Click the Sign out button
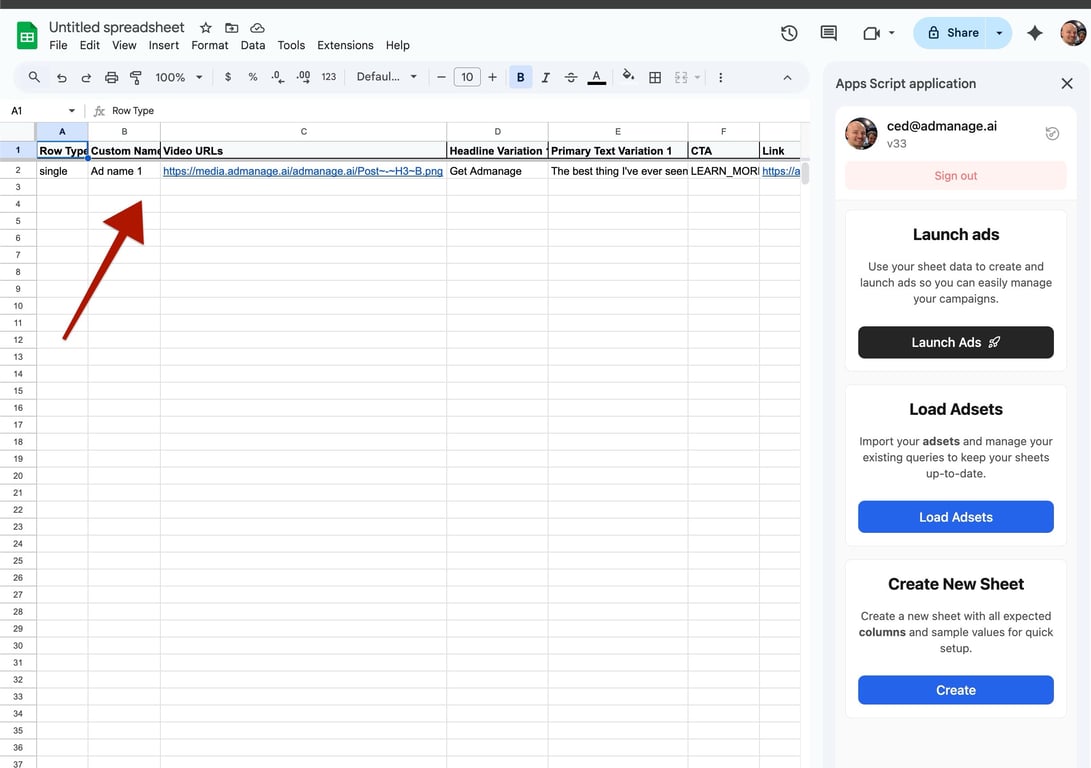The height and width of the screenshot is (768, 1091). 955,176
